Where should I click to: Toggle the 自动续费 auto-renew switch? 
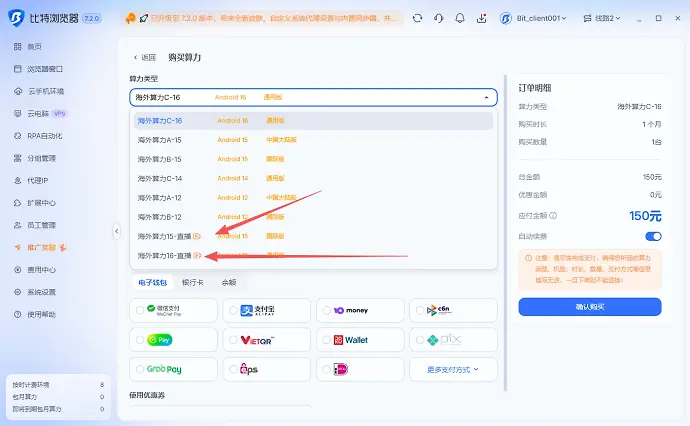click(653, 236)
